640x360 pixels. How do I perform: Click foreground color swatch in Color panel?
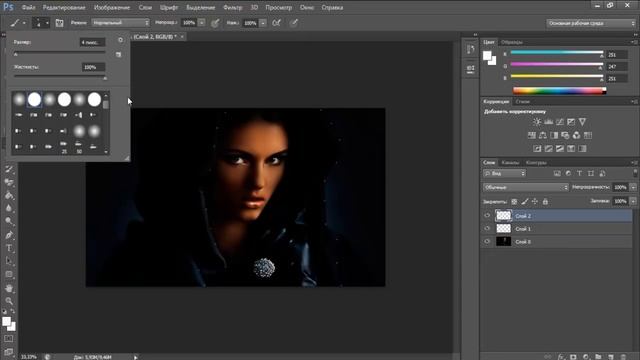(x=487, y=56)
